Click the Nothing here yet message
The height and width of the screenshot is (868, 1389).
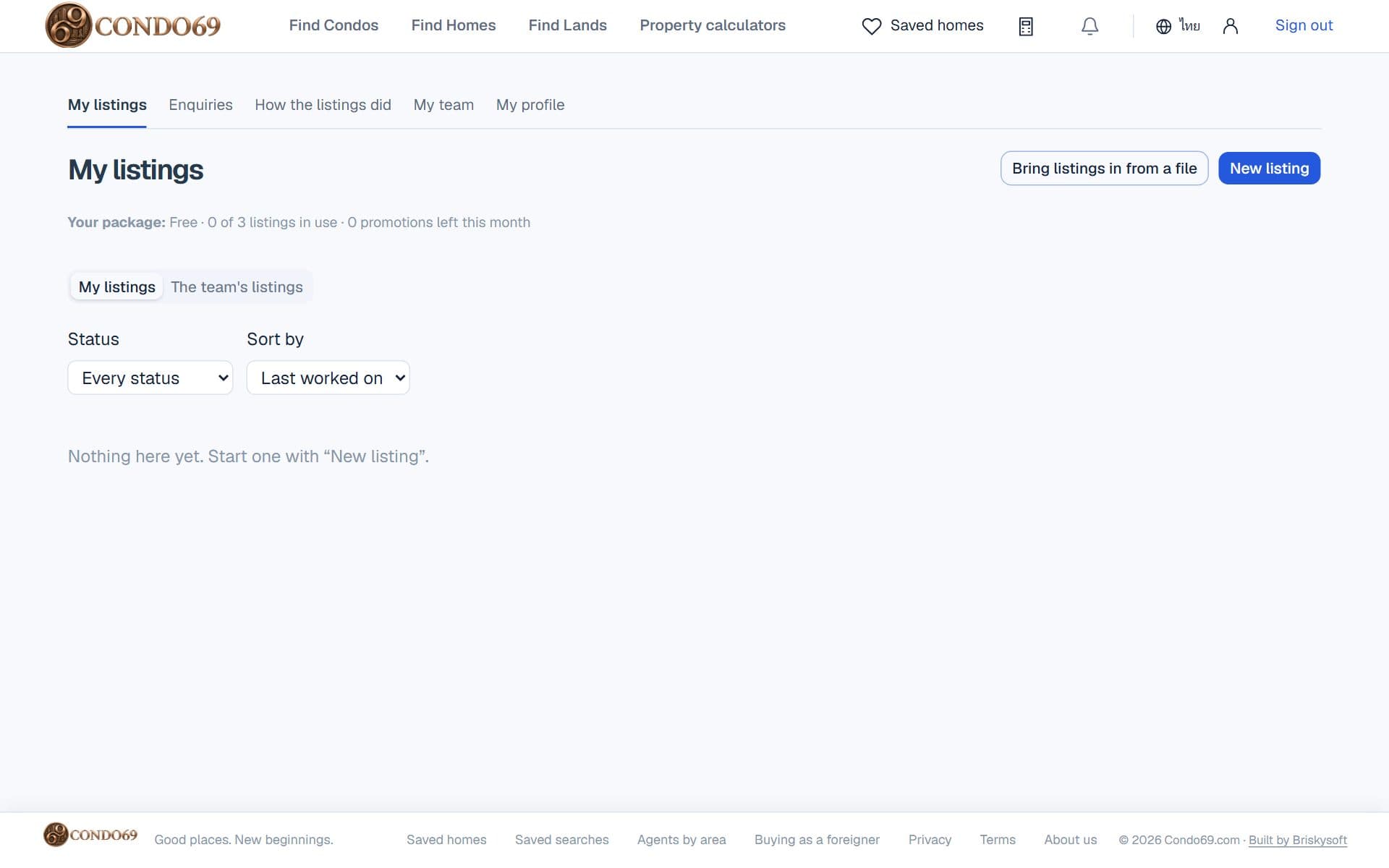[248, 456]
